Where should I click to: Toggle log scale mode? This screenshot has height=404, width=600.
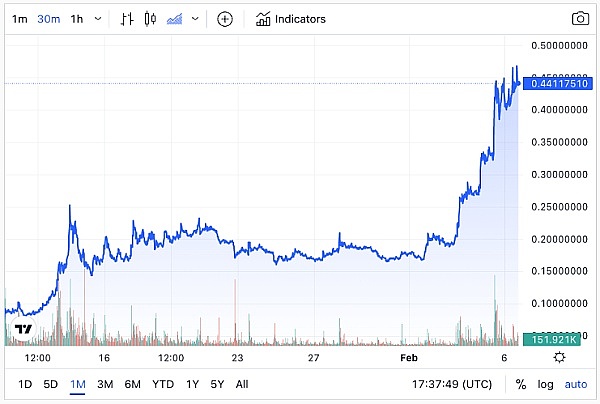coord(545,384)
